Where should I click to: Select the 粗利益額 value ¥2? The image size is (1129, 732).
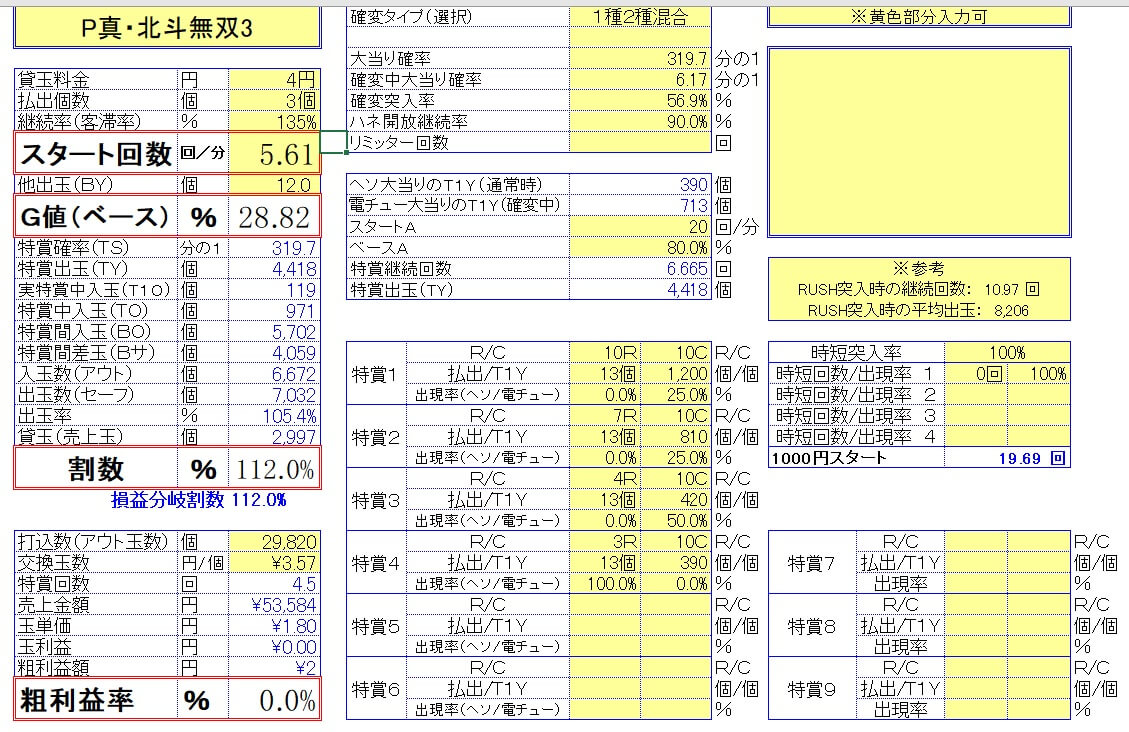click(x=274, y=667)
